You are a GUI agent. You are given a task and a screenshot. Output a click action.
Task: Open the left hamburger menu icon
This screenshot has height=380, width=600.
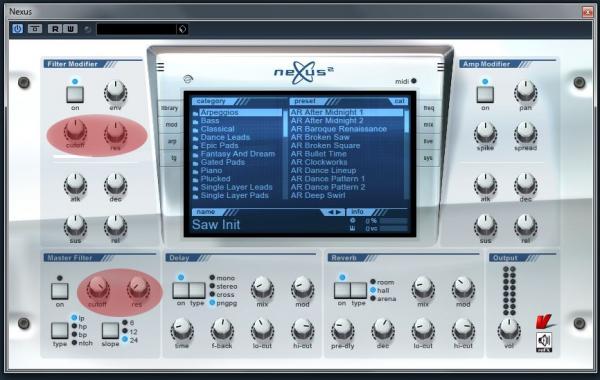coord(161,67)
